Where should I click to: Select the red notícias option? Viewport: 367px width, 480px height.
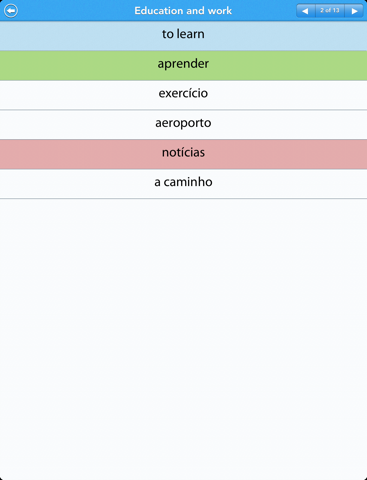pyautogui.click(x=183, y=154)
